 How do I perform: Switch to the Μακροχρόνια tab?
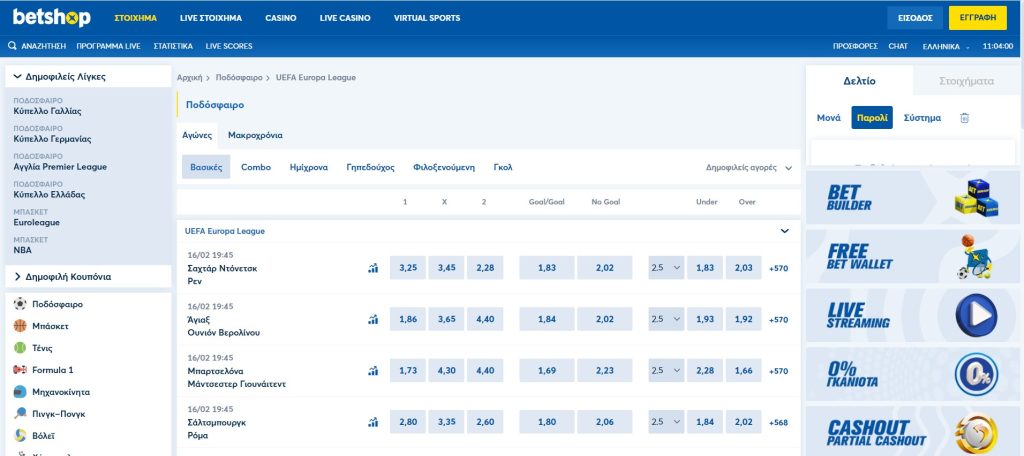255,136
